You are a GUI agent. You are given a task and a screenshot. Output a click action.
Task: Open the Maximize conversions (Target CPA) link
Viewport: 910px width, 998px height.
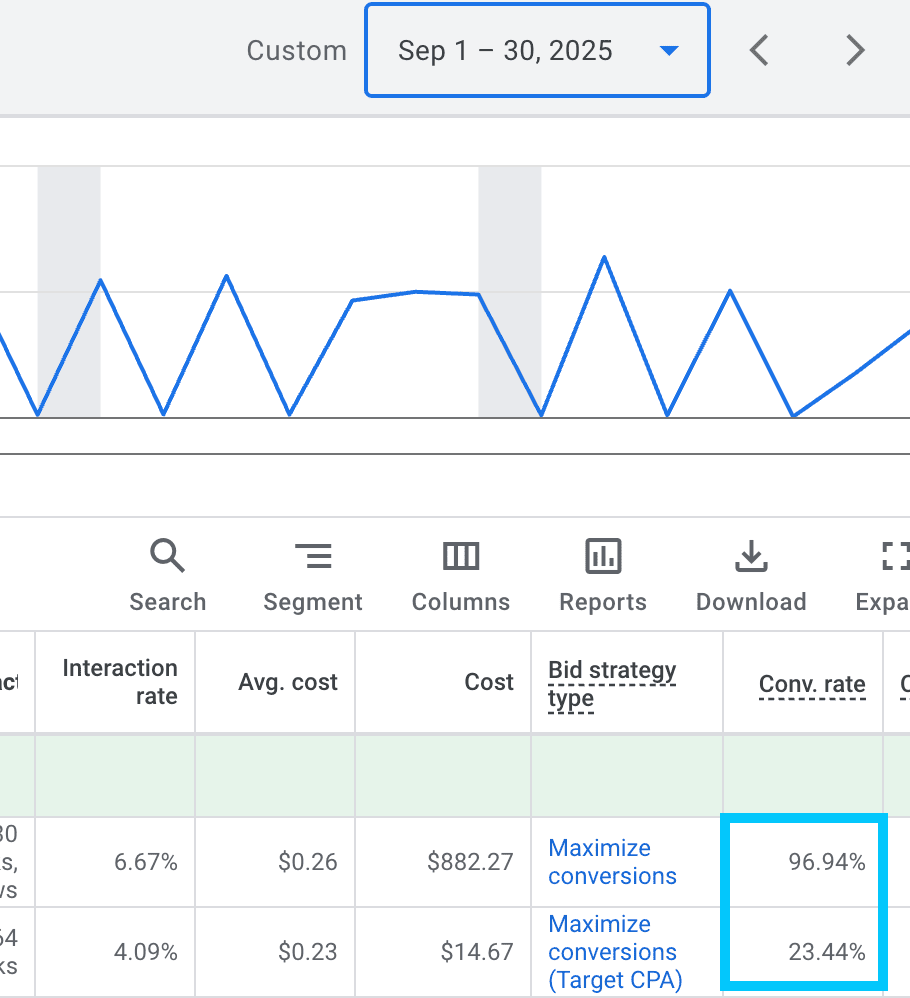pyautogui.click(x=612, y=952)
